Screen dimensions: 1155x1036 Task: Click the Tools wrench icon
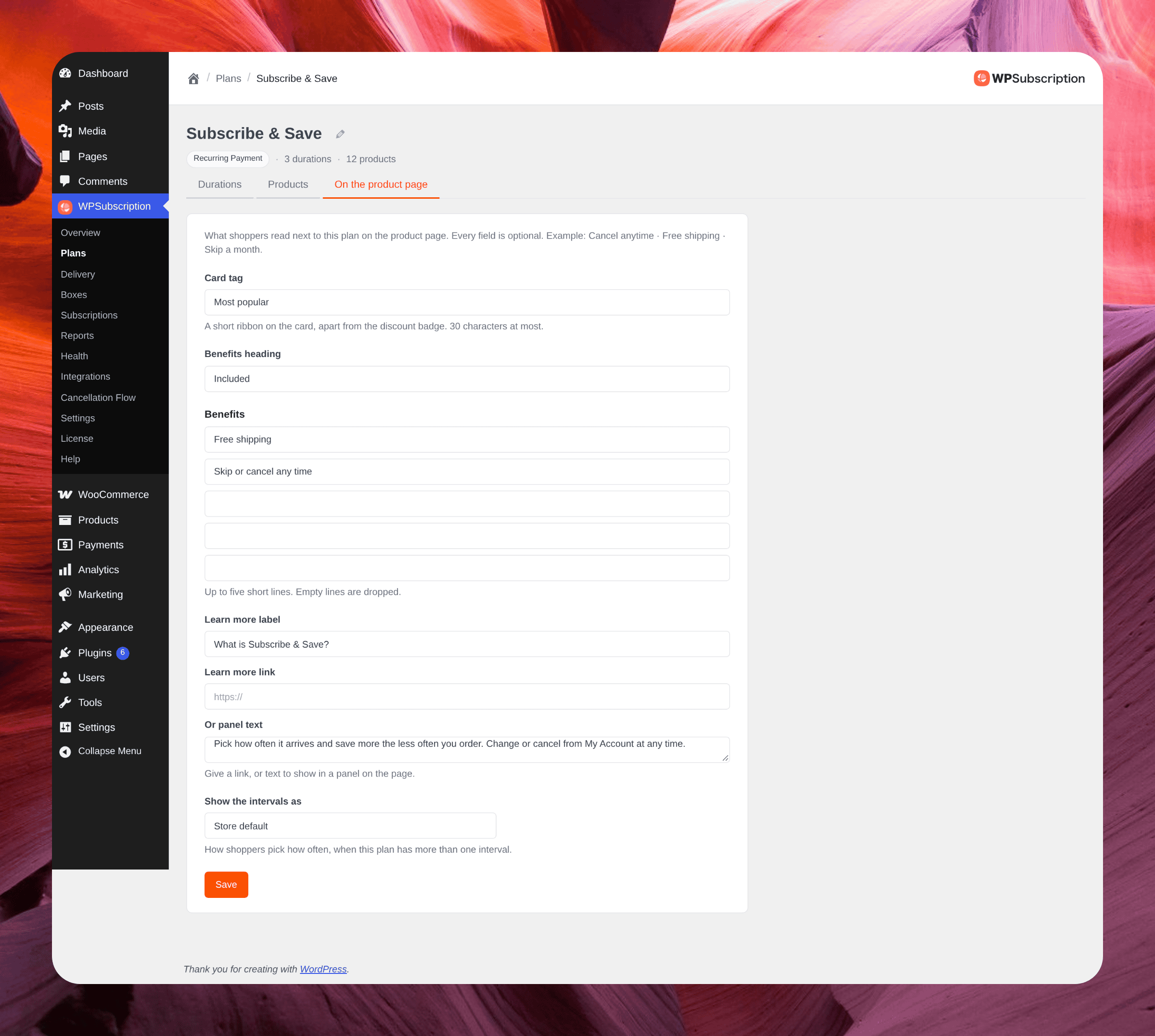[x=65, y=703]
